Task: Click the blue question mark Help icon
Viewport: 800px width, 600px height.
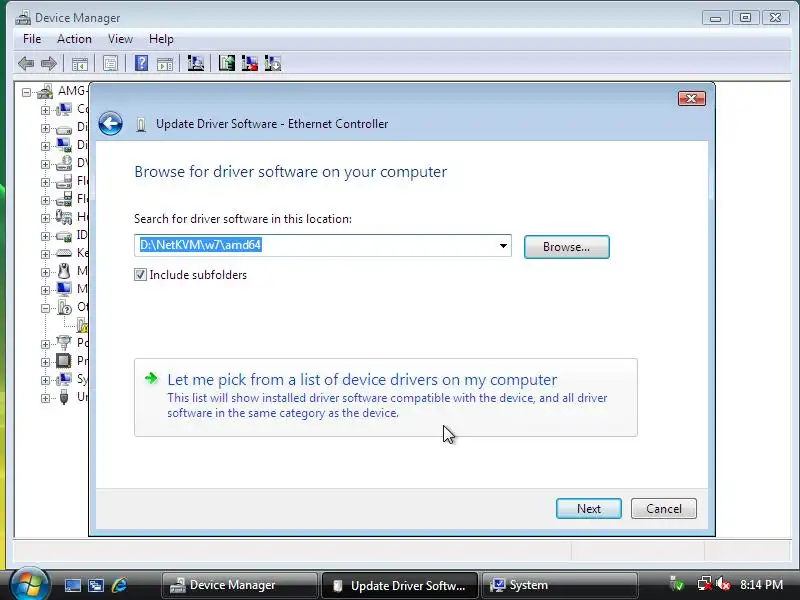Action: pyautogui.click(x=141, y=63)
